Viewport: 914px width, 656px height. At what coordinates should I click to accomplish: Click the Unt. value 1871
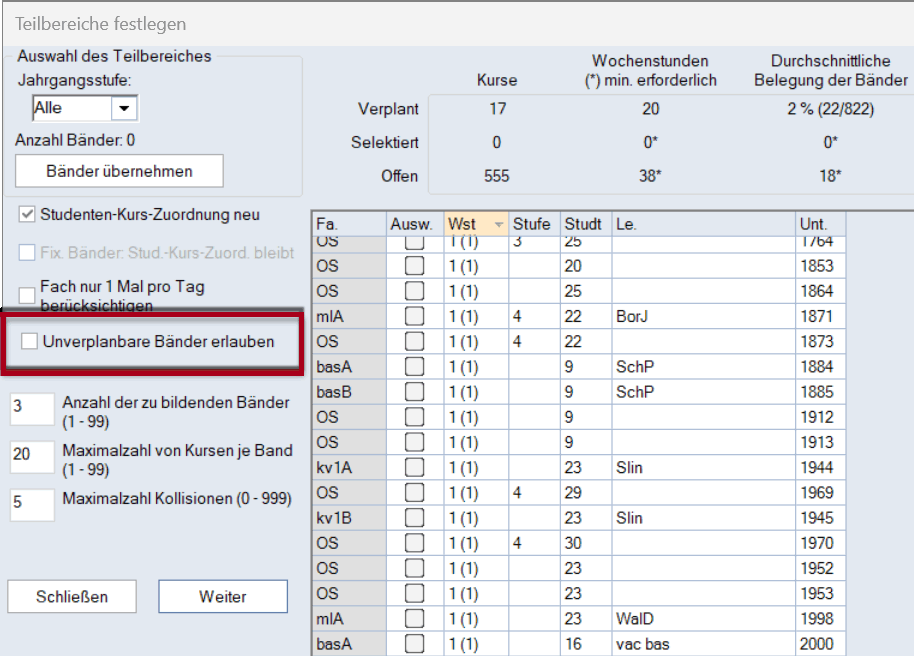tap(821, 316)
